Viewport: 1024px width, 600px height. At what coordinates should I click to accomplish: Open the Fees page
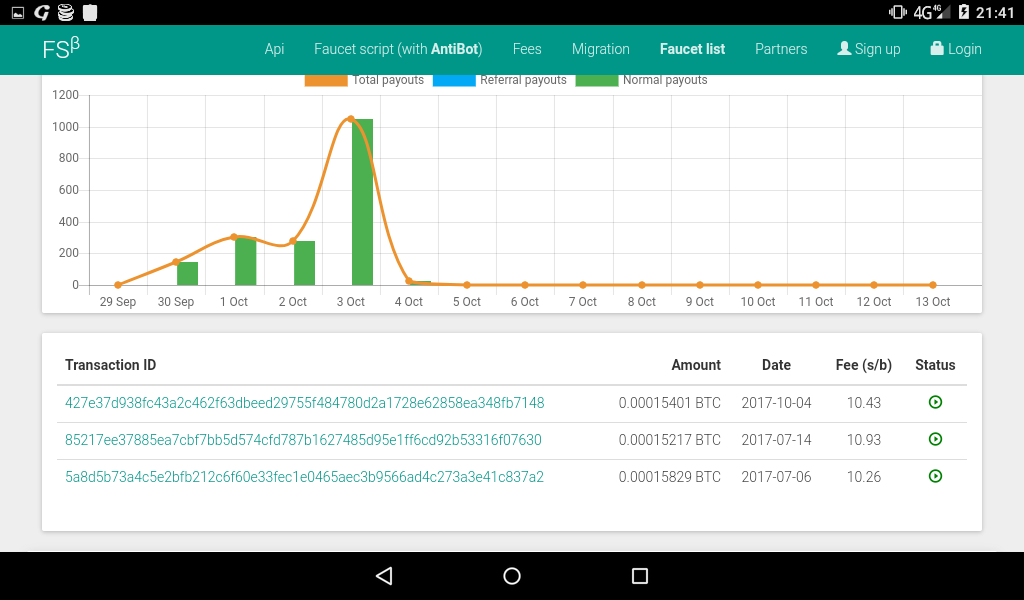point(527,49)
